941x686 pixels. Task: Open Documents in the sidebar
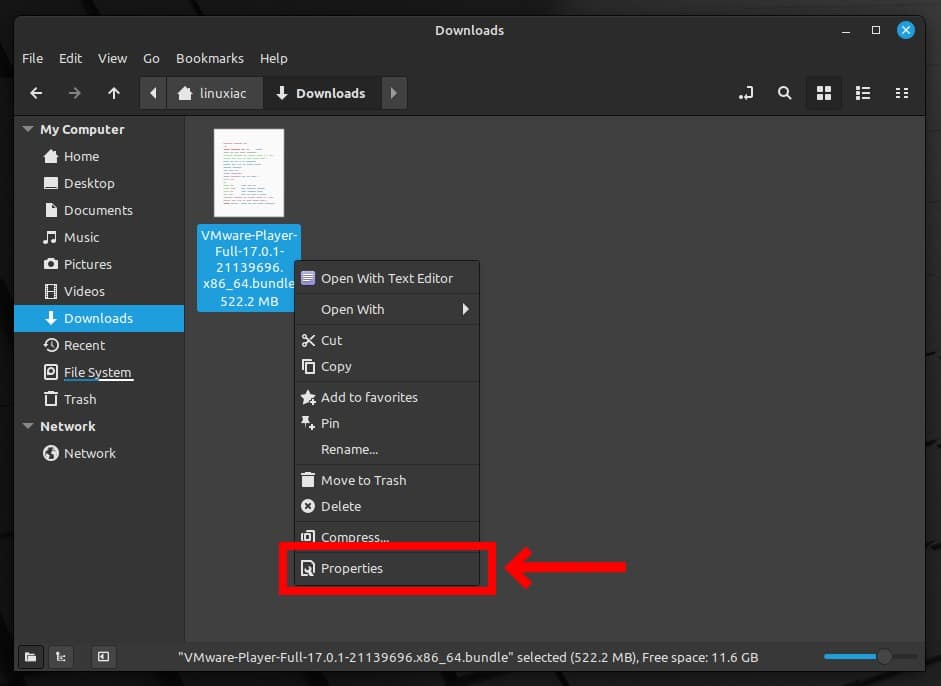coord(99,210)
